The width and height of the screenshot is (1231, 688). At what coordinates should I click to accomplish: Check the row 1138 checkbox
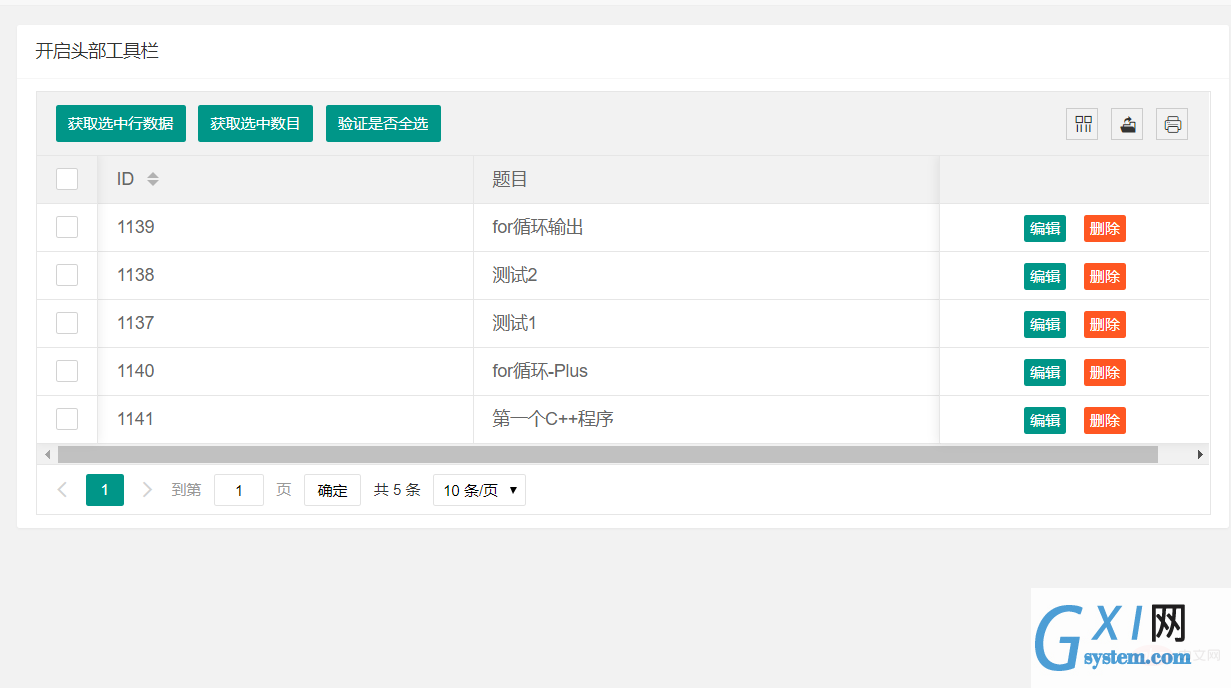coord(67,275)
